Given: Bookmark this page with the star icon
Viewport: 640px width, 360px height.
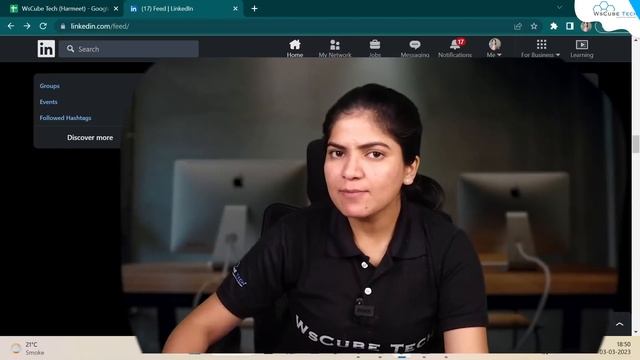Looking at the screenshot, I should [534, 26].
